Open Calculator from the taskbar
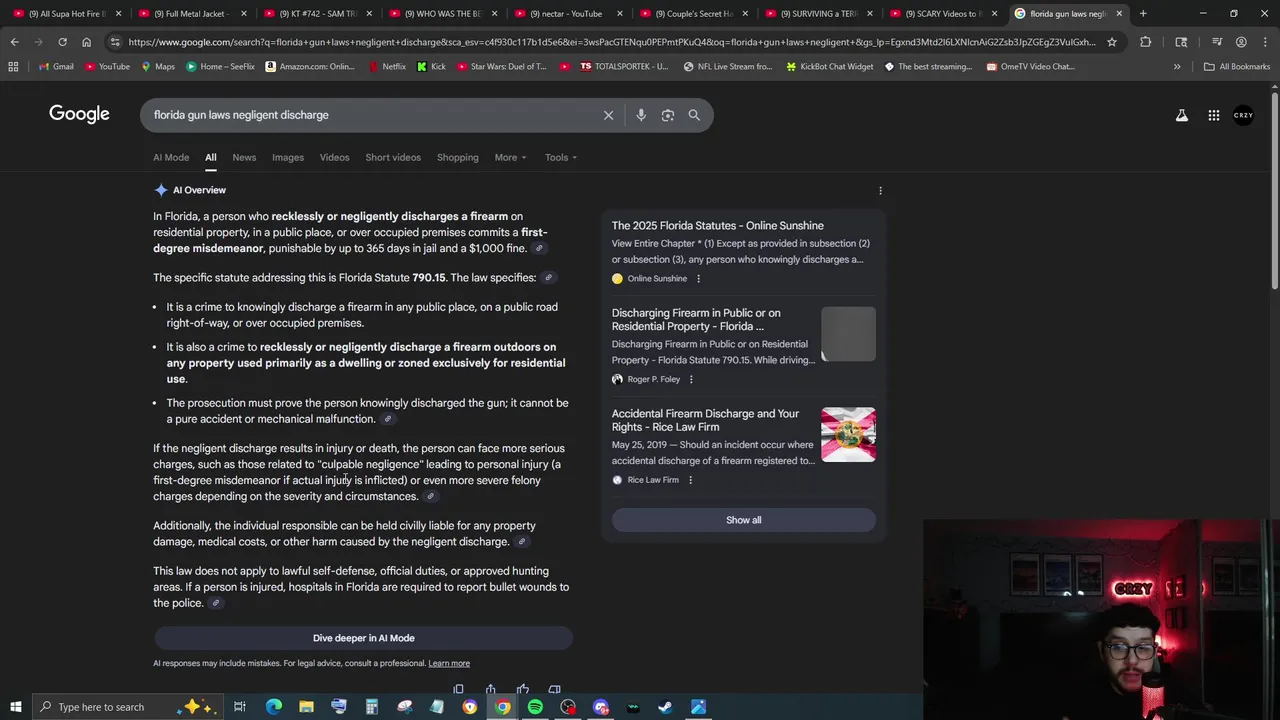 coord(371,707)
